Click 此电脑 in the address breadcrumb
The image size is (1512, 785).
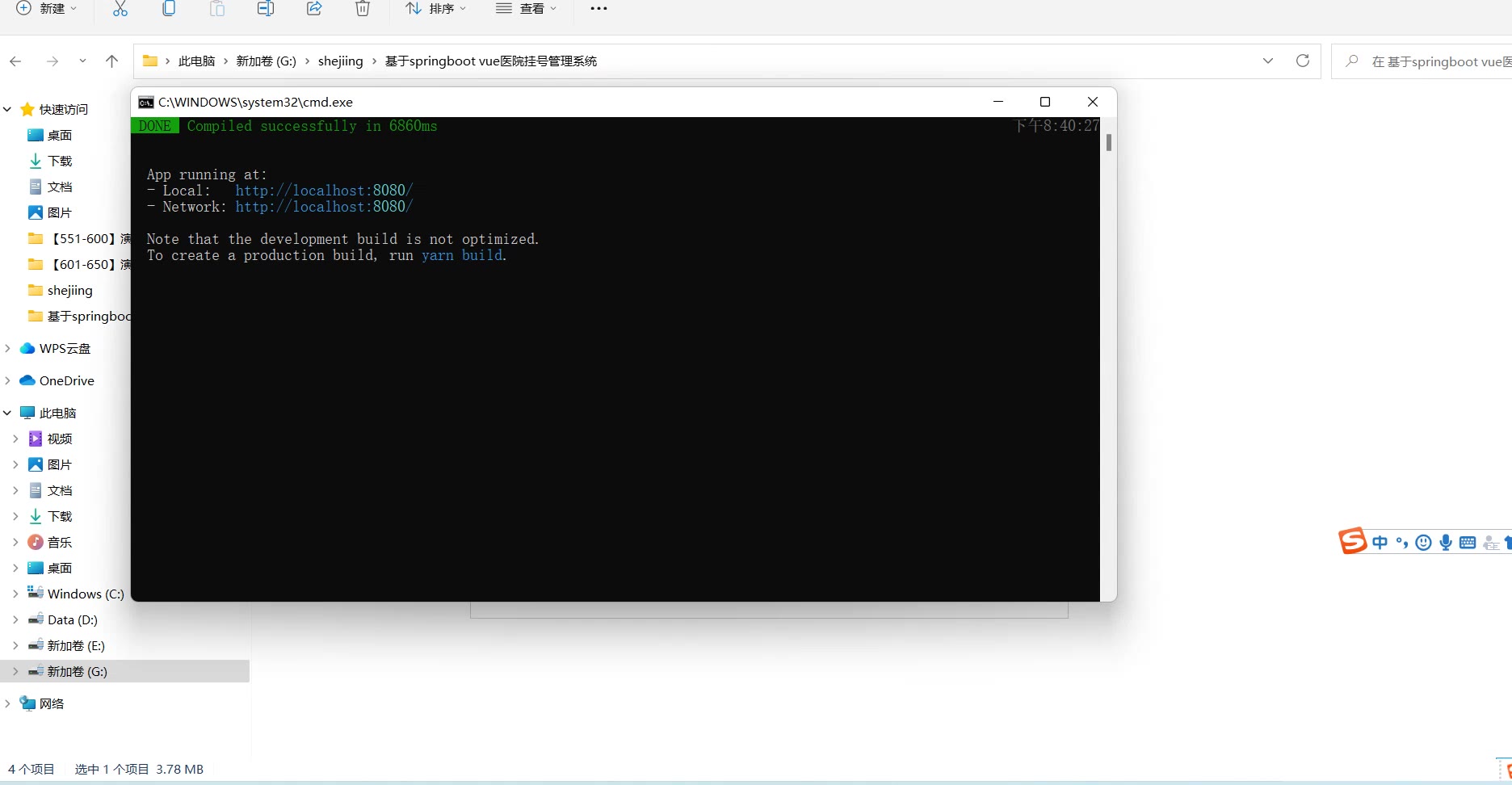[x=196, y=61]
